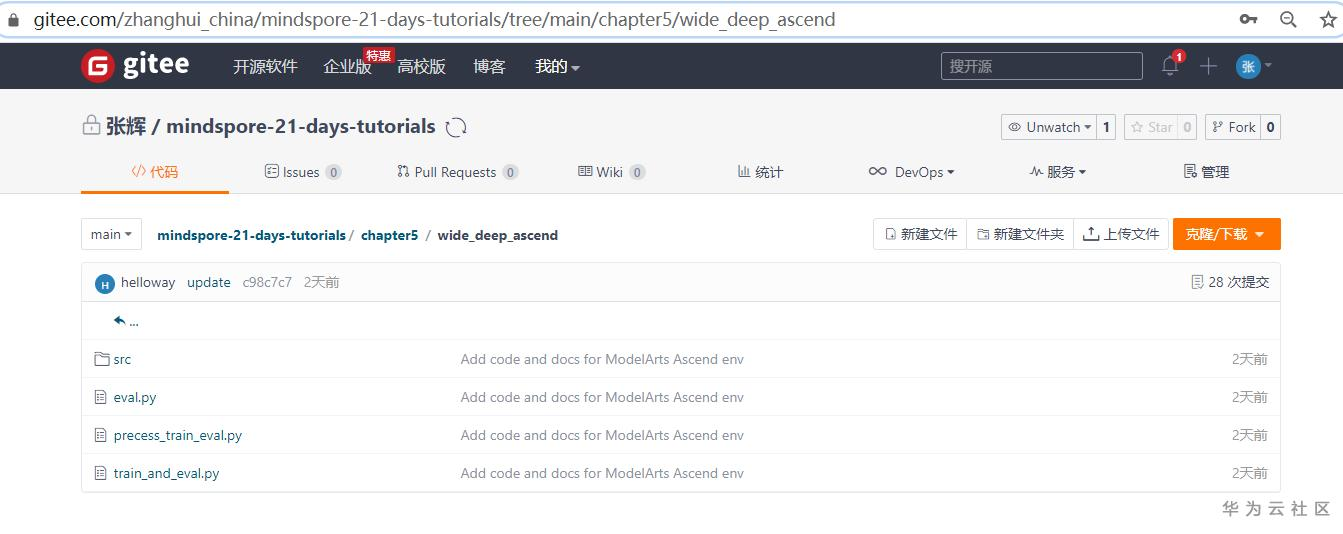Open commit message in src row
Image resolution: width=1343 pixels, height=534 pixels.
point(602,359)
